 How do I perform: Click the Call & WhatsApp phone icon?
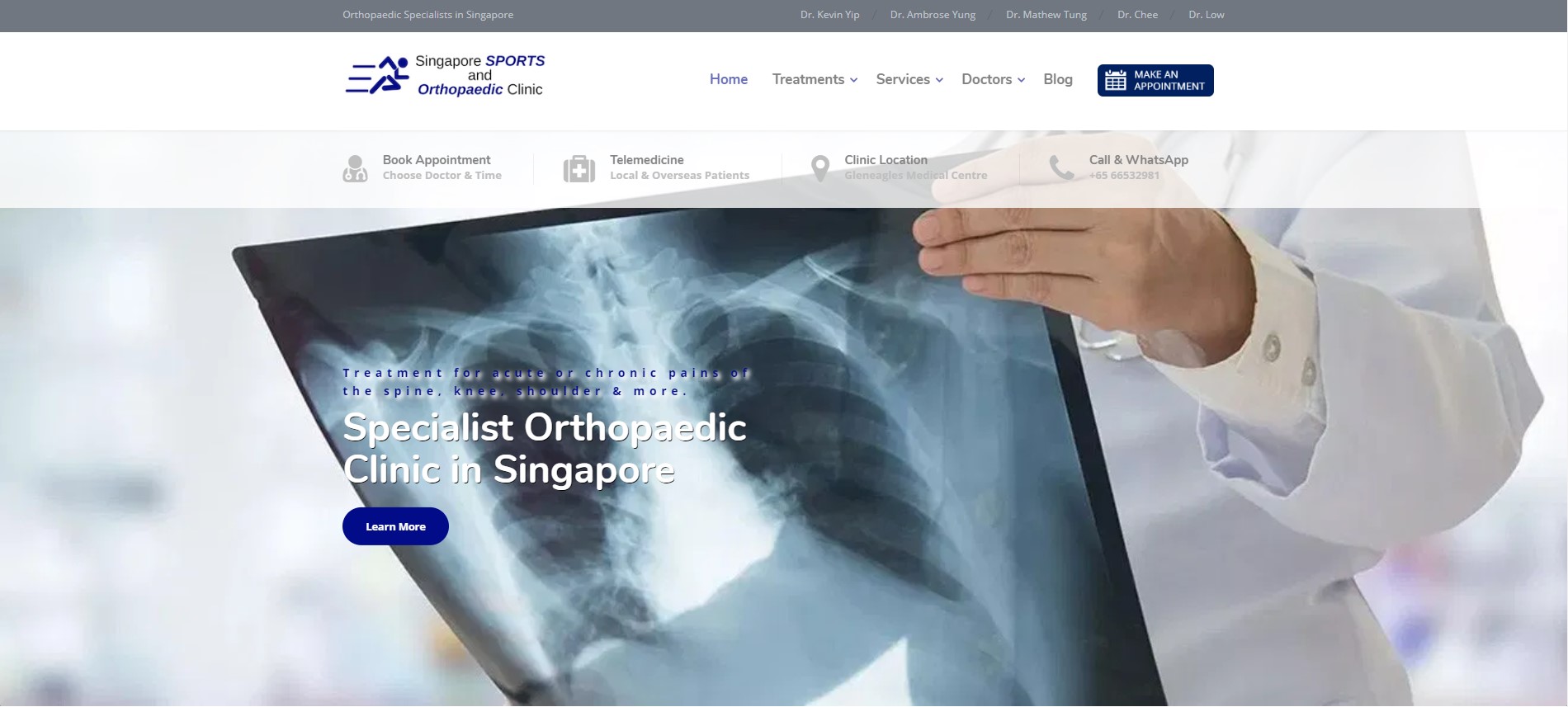1061,167
